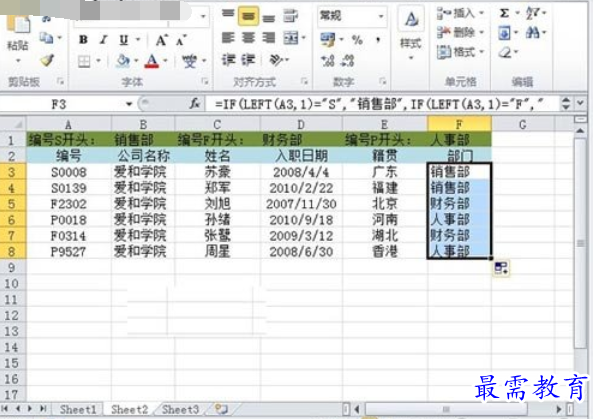Toggle Underline formatting
Image resolution: width=596 pixels, height=419 pixels.
click(124, 40)
